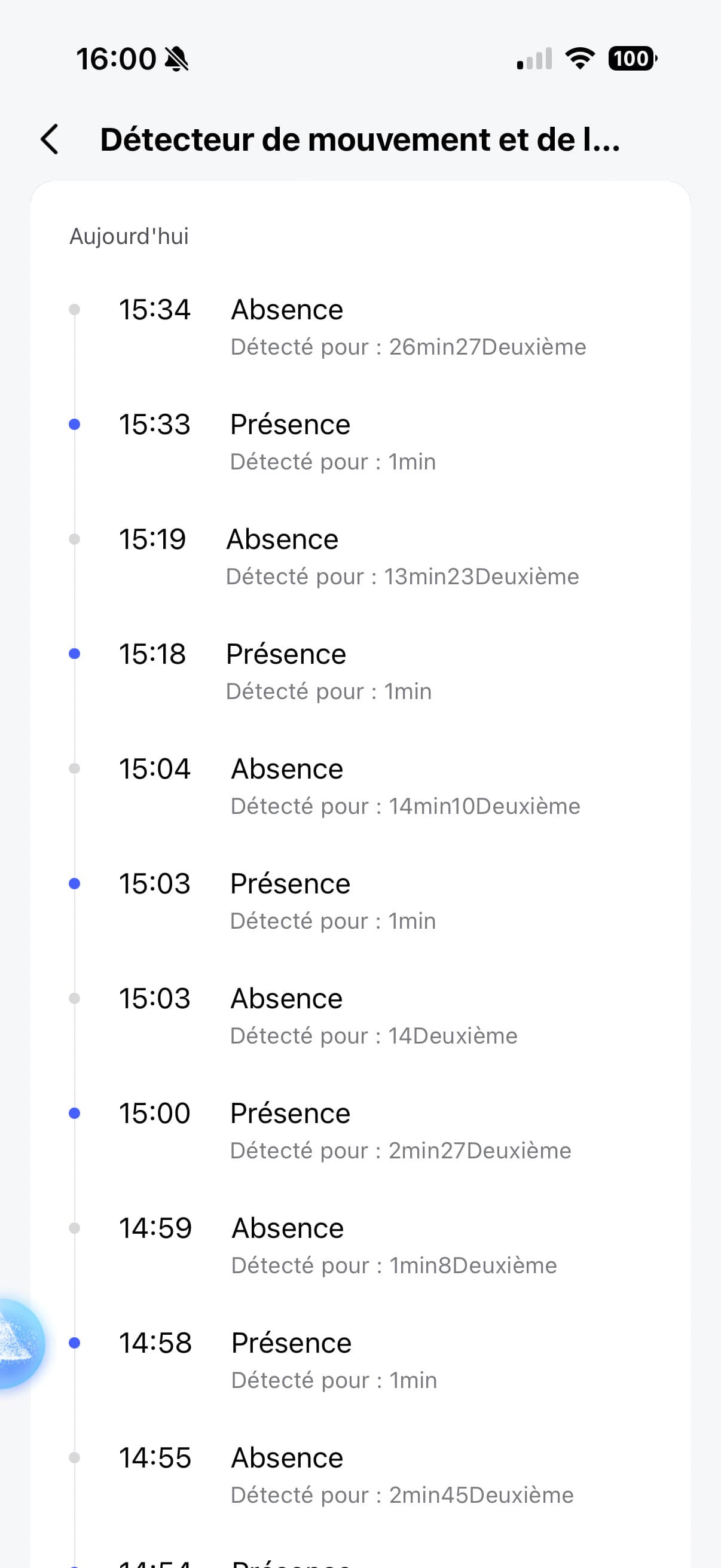The width and height of the screenshot is (721, 1568).
Task: Select the gray dot beside 15:34 Absence
Action: [x=75, y=310]
